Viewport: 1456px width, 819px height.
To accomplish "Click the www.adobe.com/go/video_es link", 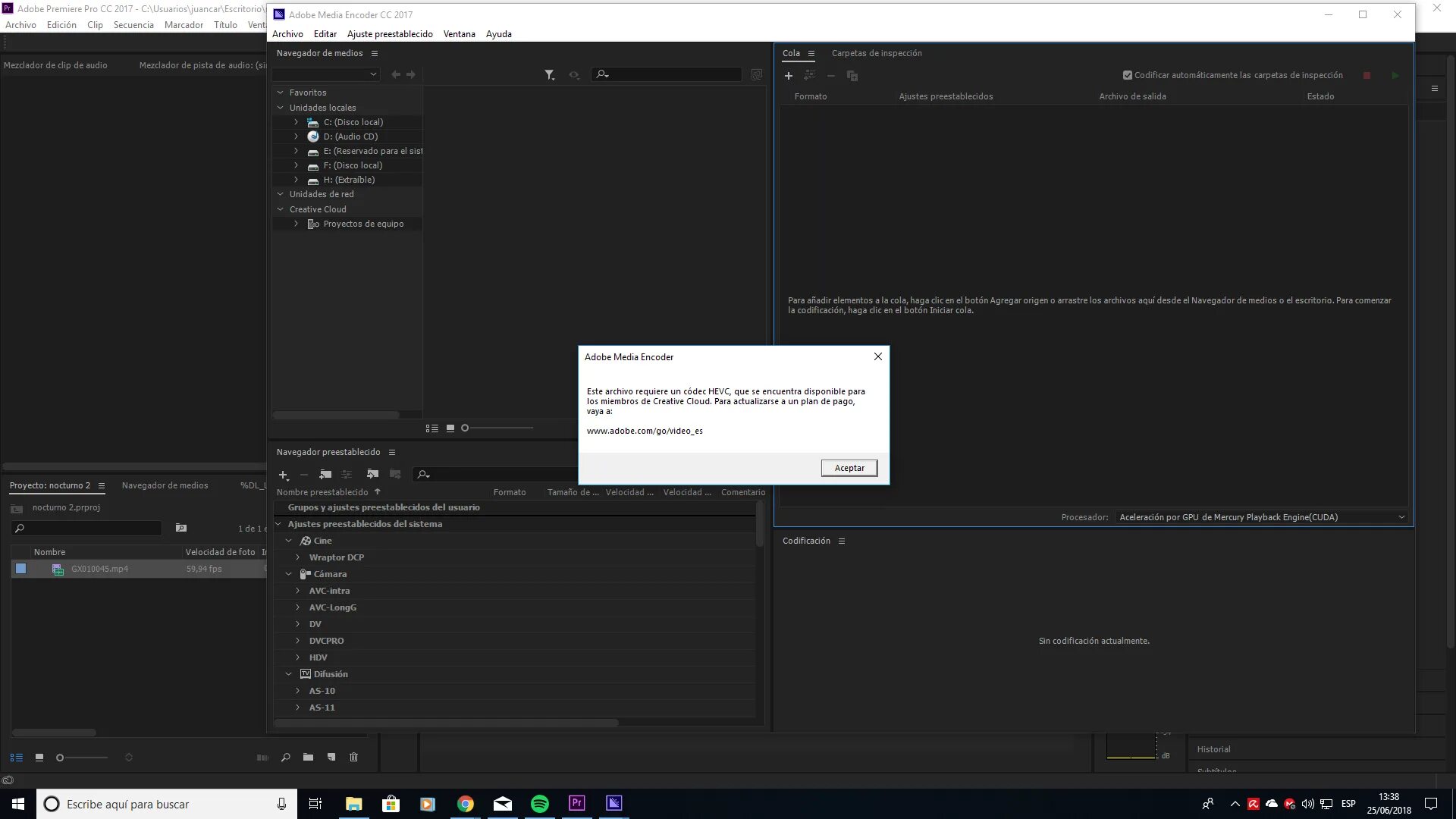I will (644, 431).
